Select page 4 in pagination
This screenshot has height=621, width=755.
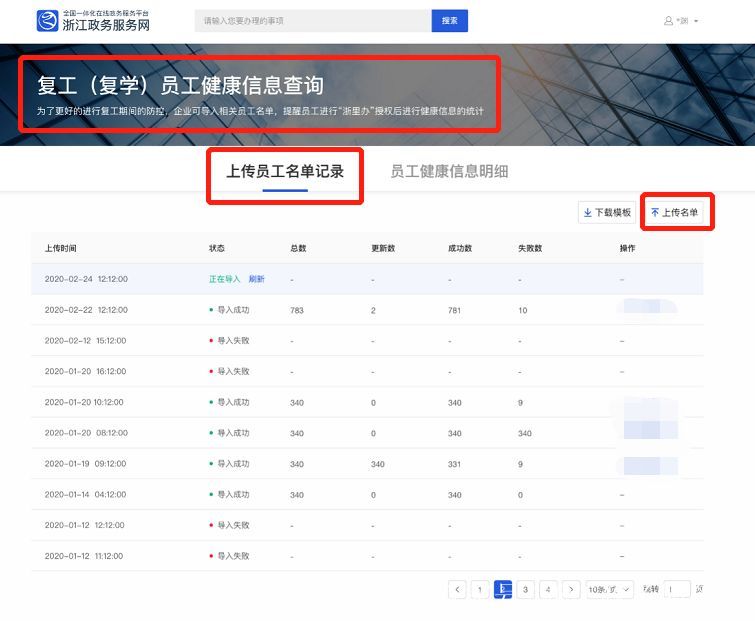548,589
